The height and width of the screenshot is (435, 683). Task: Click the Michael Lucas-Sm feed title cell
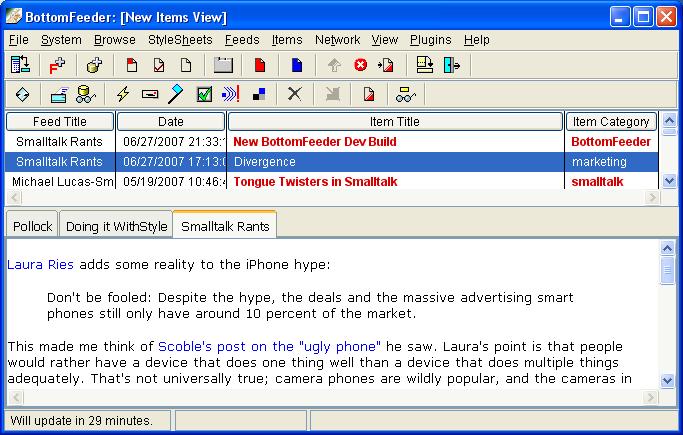63,182
